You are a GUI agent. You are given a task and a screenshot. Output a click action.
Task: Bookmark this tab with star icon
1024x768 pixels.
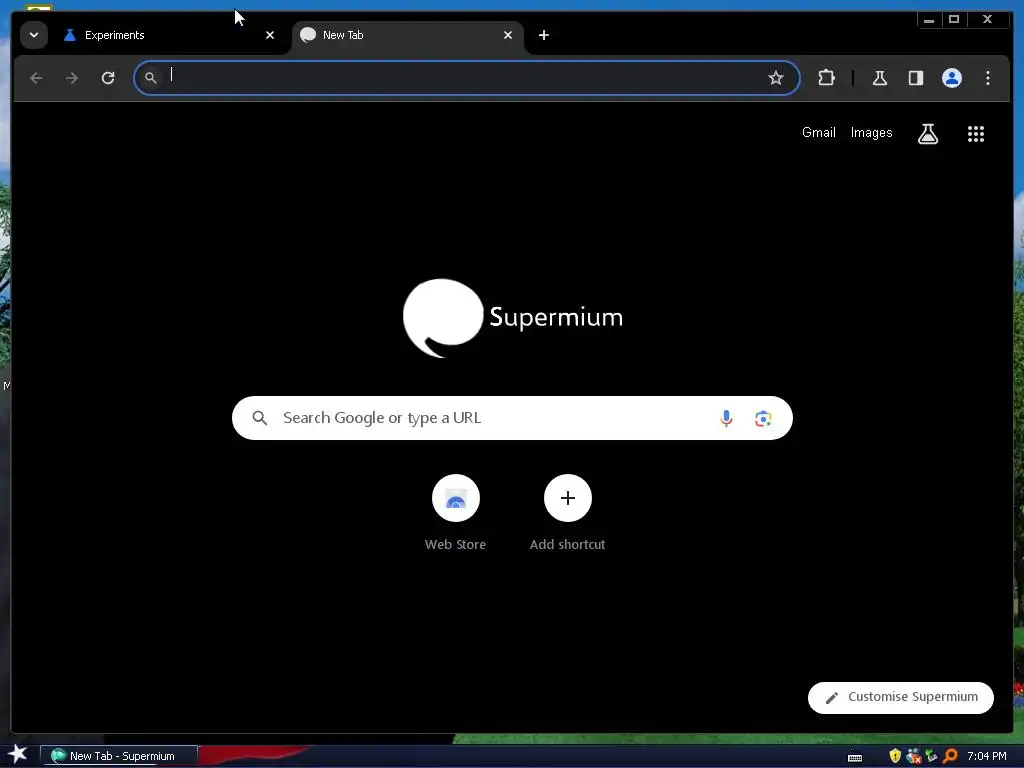[776, 78]
